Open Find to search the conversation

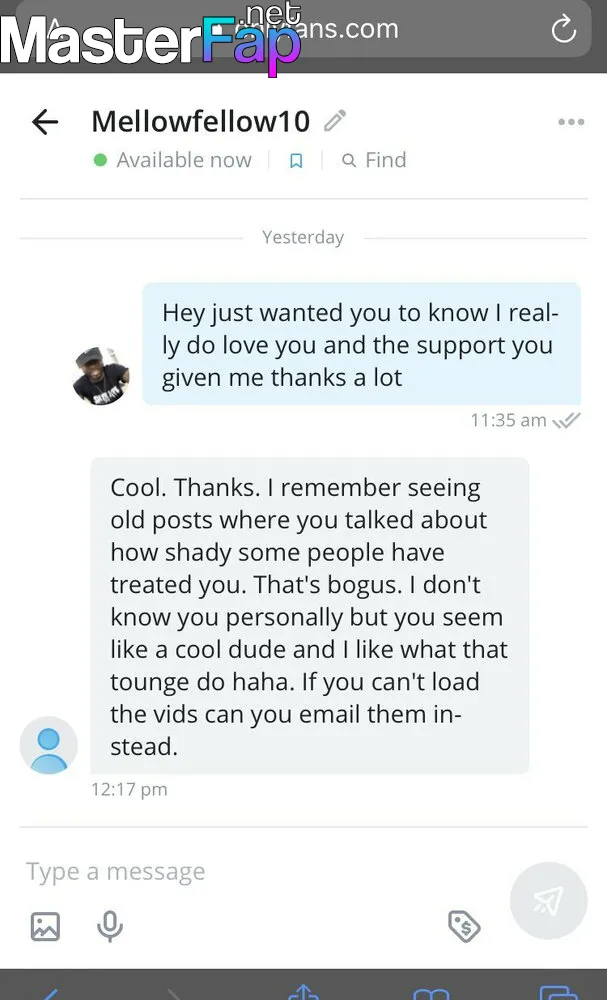coord(374,160)
